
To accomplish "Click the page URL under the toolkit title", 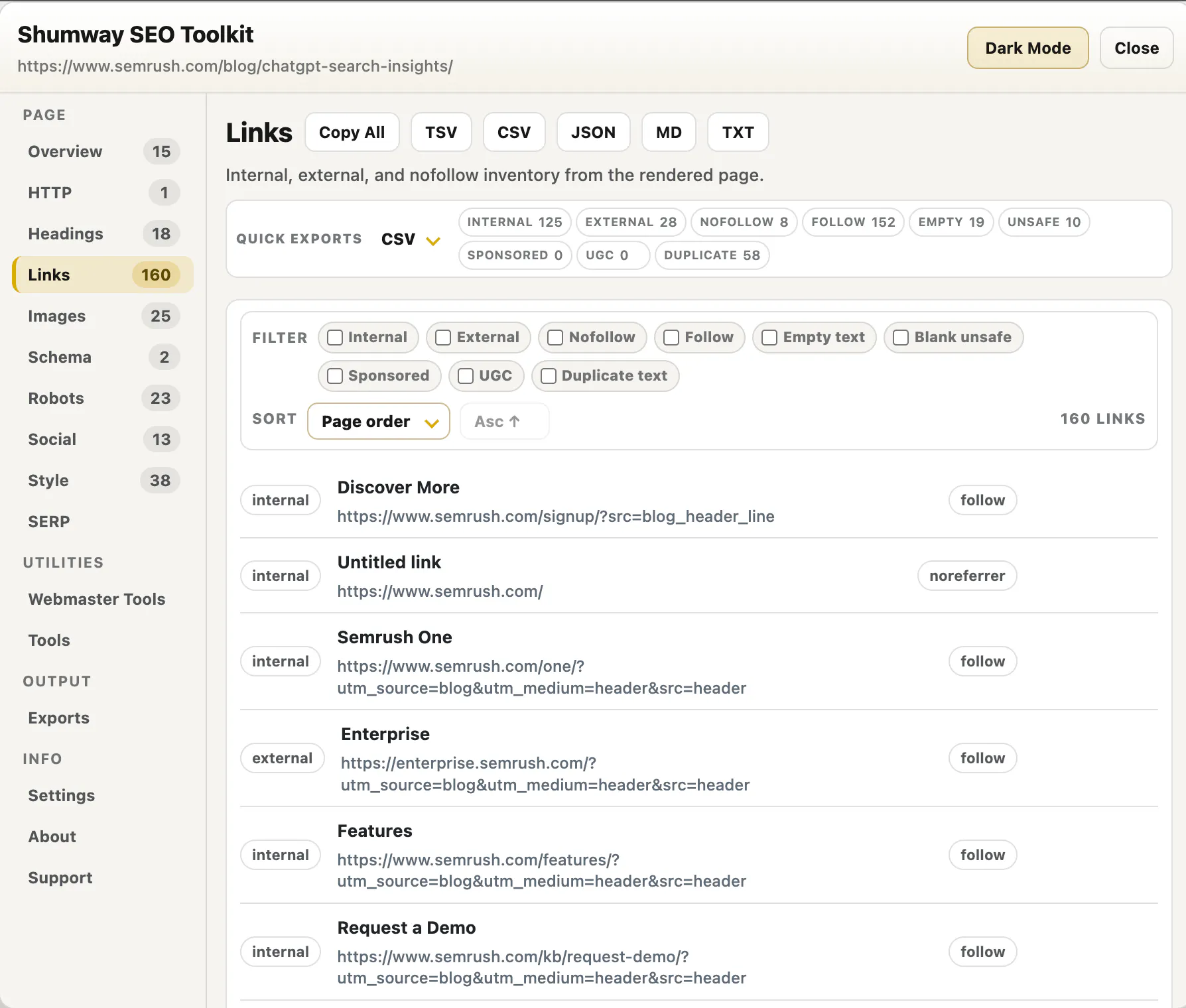I will click(x=235, y=66).
